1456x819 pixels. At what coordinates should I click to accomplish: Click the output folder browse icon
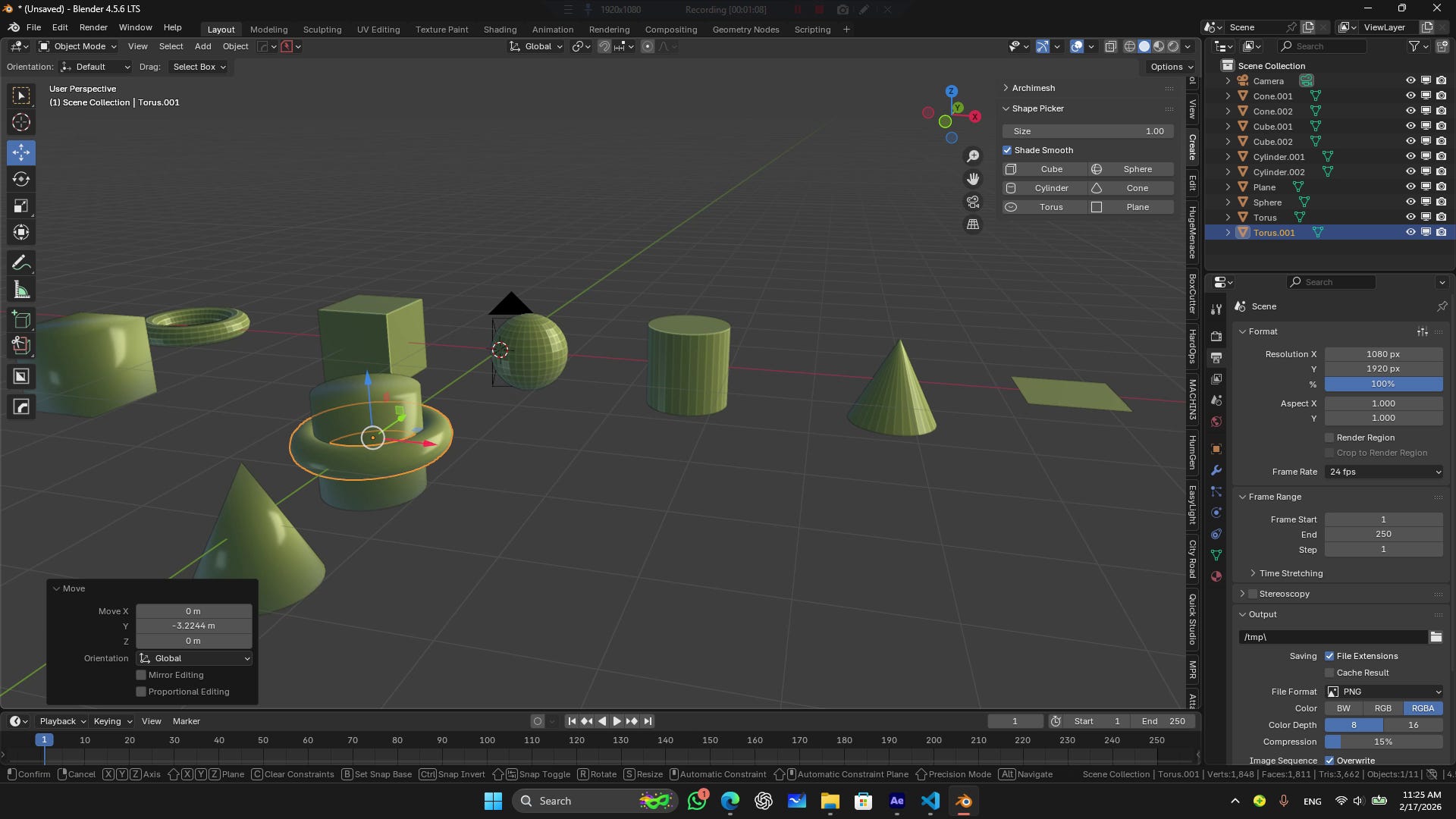coord(1436,637)
